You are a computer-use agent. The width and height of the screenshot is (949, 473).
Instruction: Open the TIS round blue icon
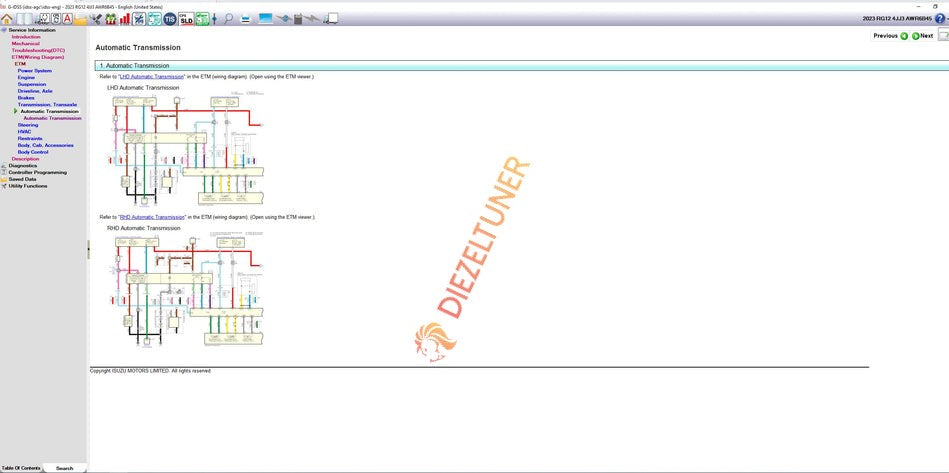tap(170, 19)
